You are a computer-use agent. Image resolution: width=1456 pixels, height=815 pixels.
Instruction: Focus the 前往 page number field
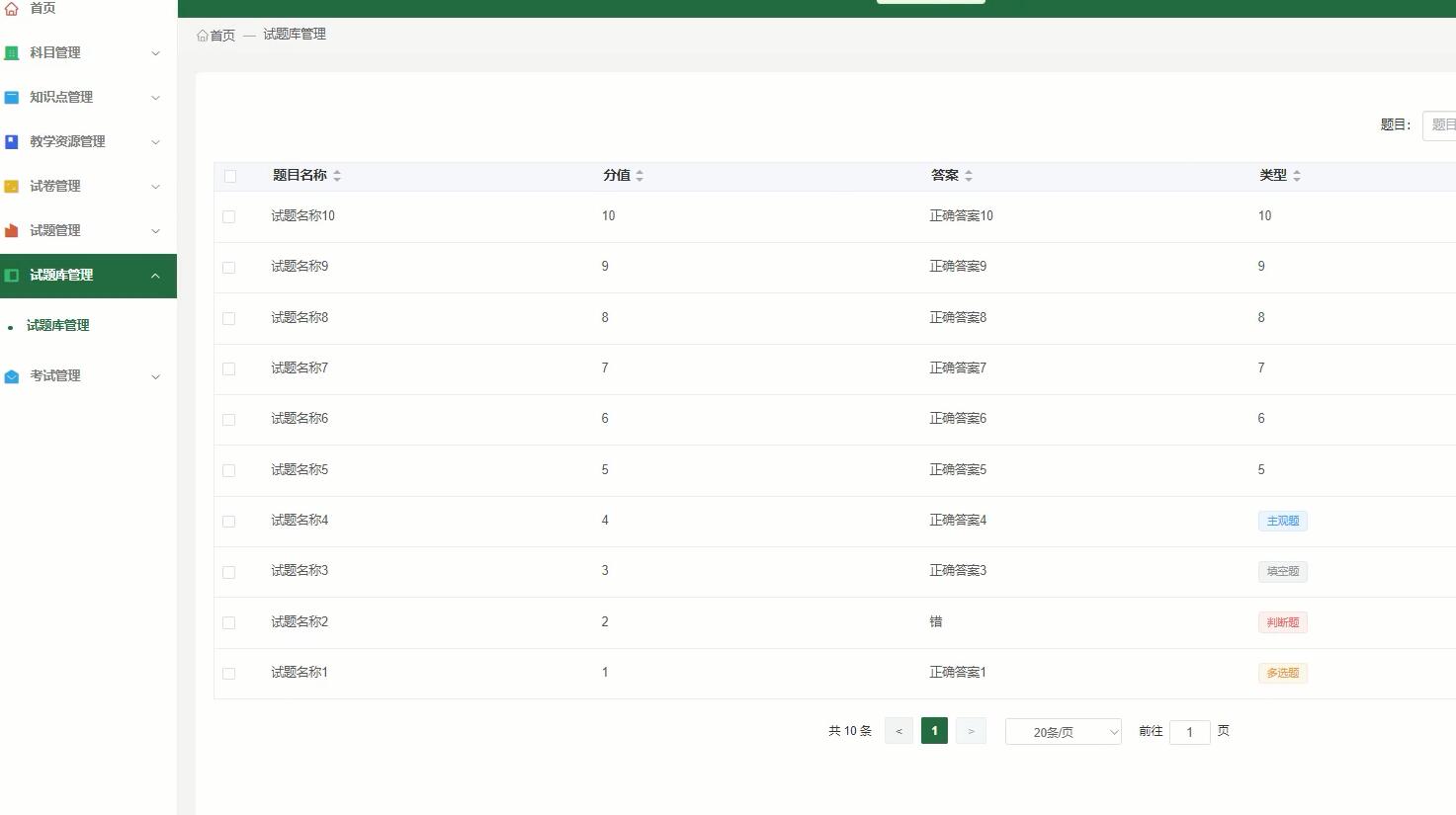pyautogui.click(x=1190, y=732)
